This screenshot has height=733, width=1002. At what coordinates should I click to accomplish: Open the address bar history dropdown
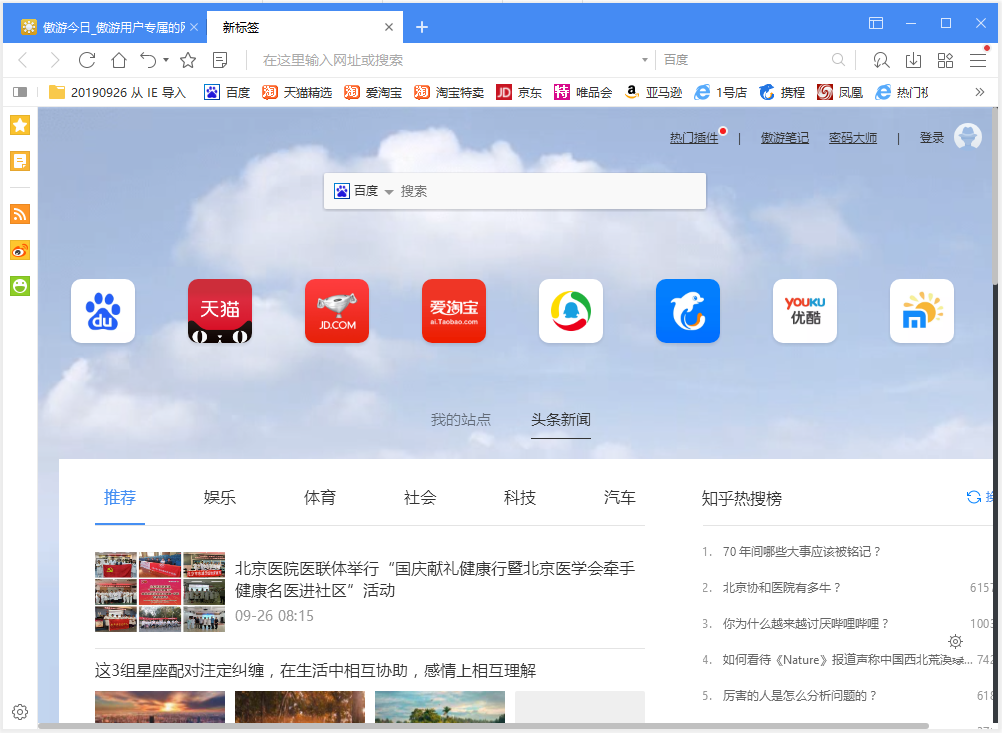tap(645, 60)
